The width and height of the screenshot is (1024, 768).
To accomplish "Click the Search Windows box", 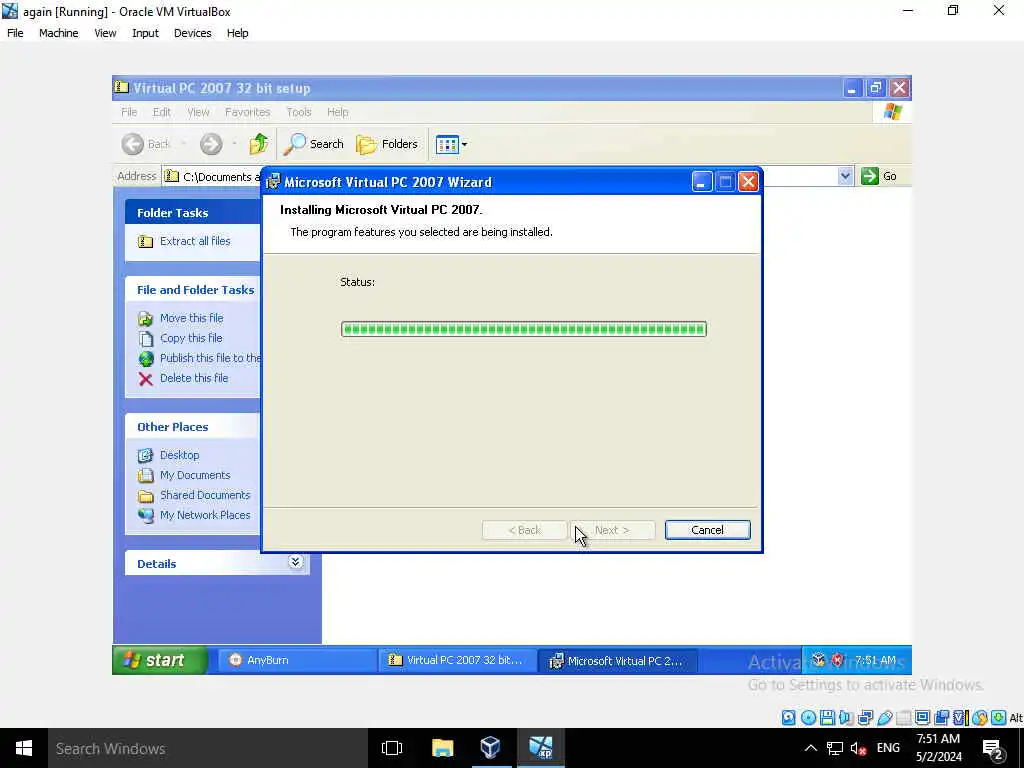I will 208,748.
